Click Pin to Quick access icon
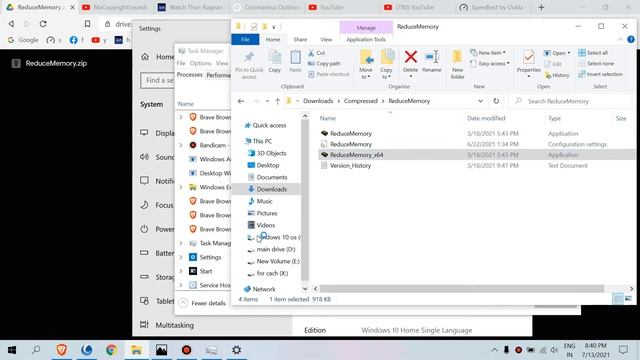Image resolution: width=640 pixels, height=360 pixels. (249, 58)
